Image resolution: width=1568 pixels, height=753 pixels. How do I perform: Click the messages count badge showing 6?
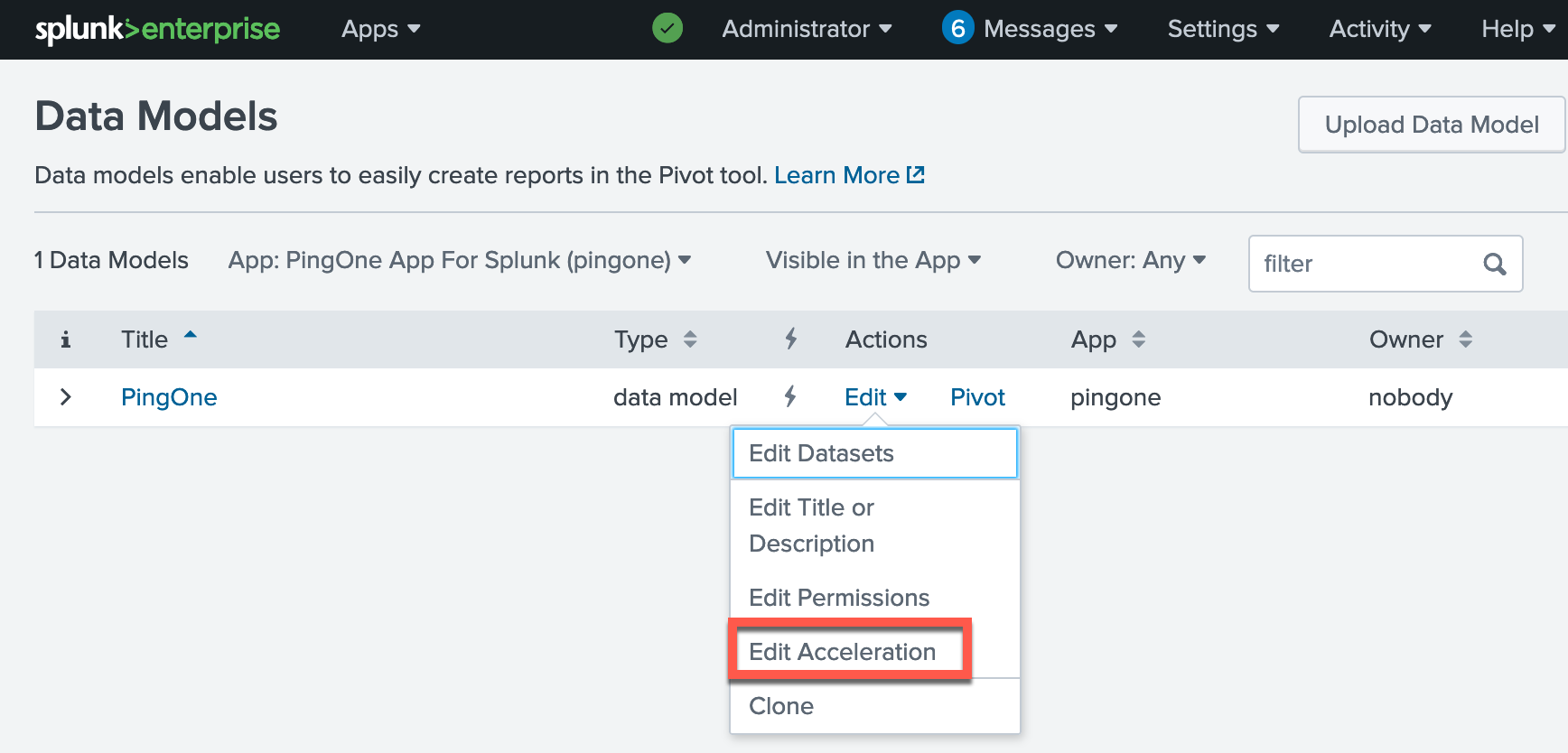point(957,28)
